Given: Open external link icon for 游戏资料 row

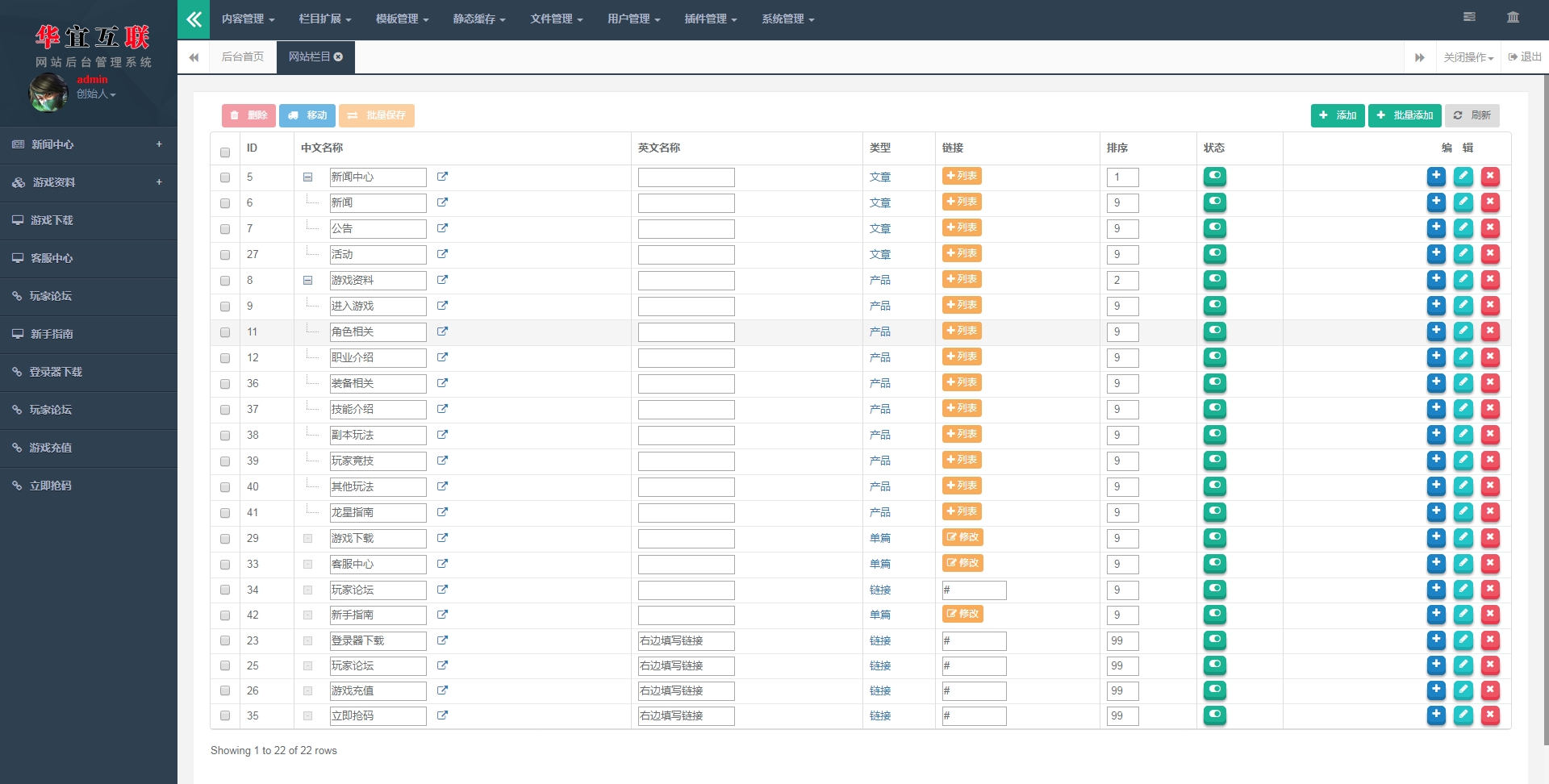Looking at the screenshot, I should point(442,280).
